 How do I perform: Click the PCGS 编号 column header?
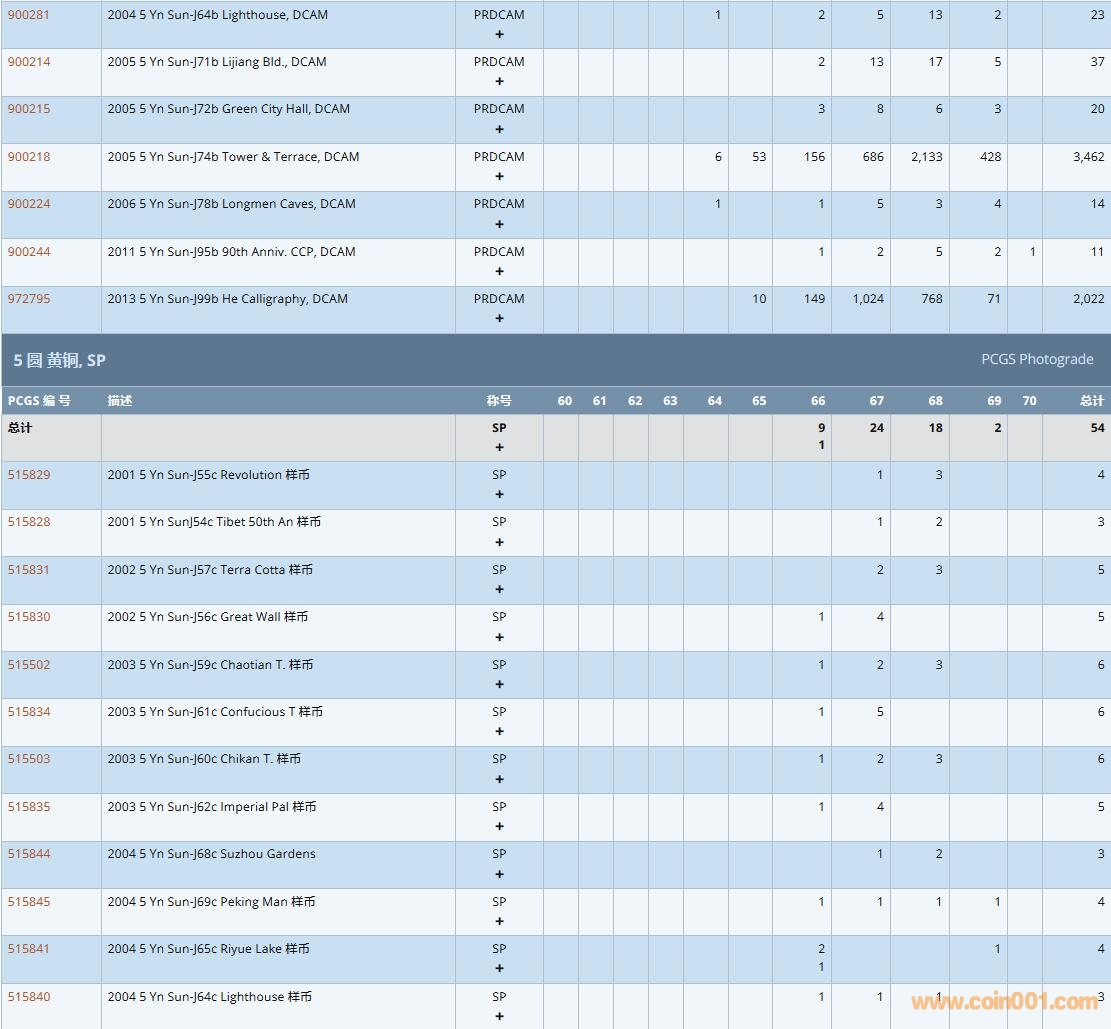pyautogui.click(x=39, y=401)
